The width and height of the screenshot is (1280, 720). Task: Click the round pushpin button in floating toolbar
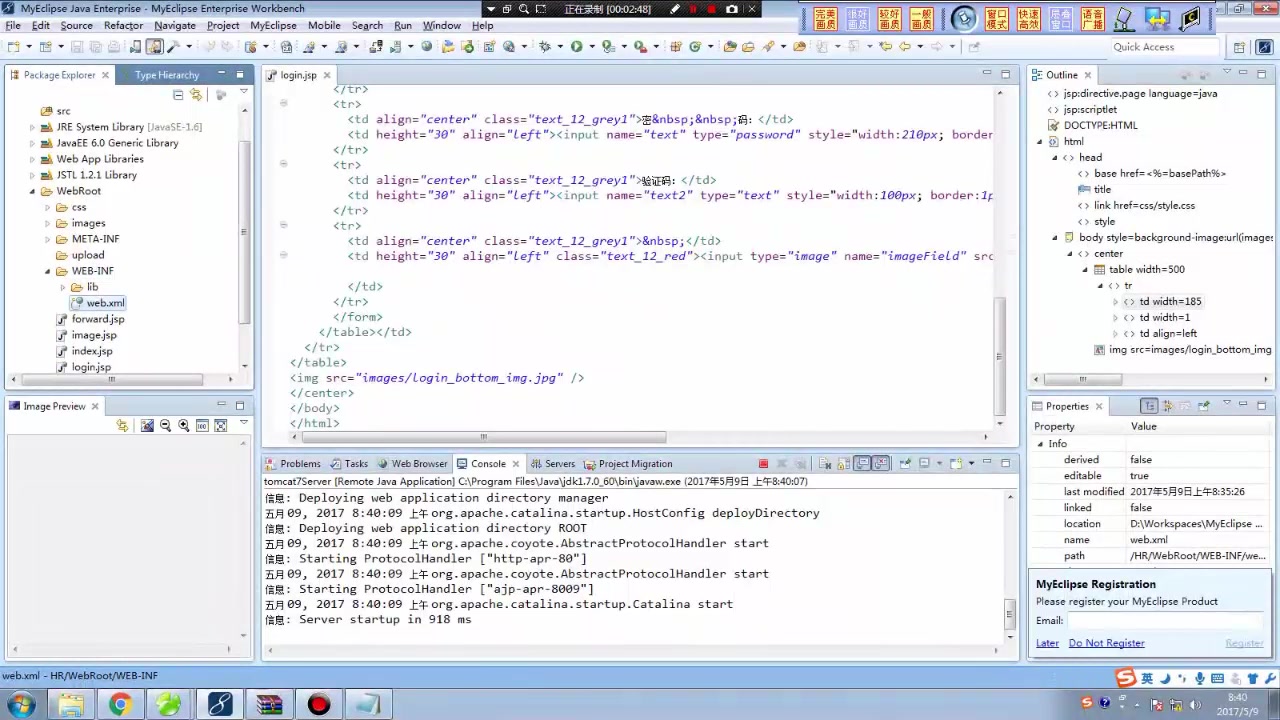[964, 18]
